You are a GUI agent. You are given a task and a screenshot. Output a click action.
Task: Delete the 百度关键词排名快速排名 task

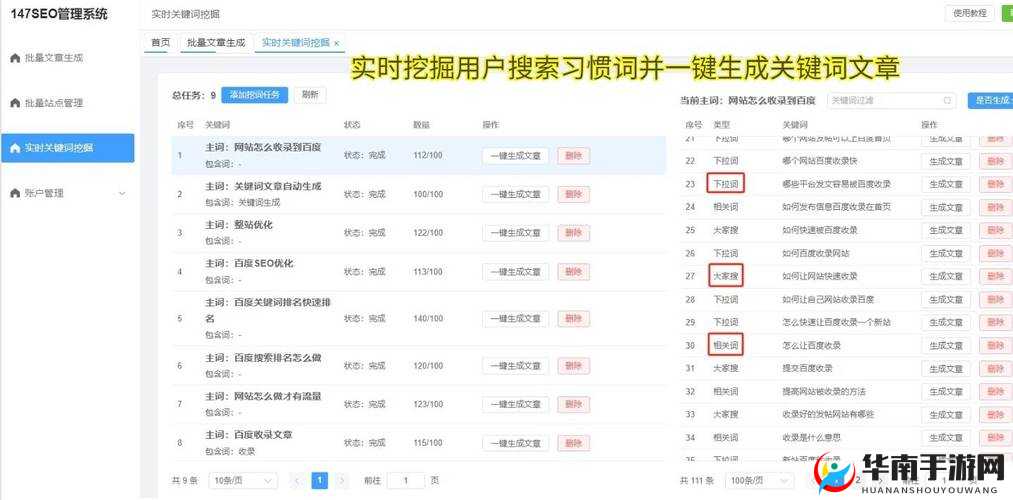tap(574, 318)
